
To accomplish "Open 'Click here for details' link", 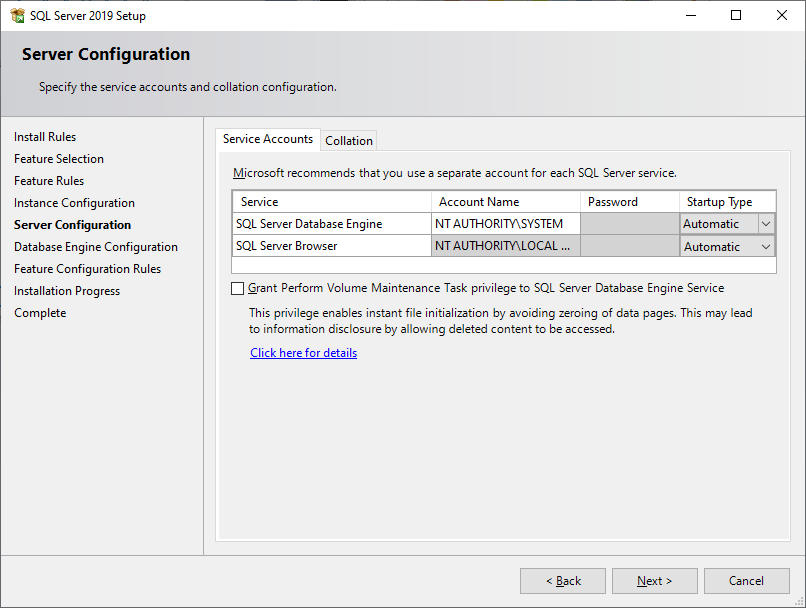I will [x=303, y=352].
